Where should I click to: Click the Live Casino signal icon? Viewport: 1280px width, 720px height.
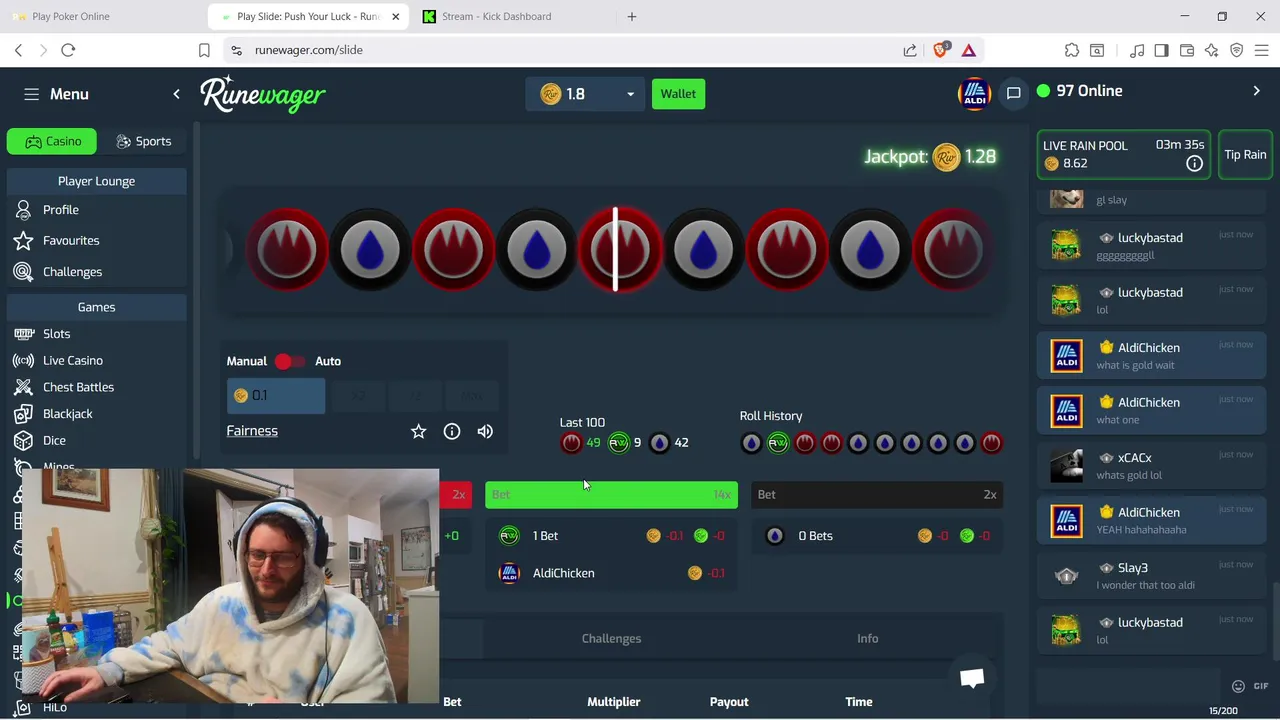pyautogui.click(x=23, y=361)
